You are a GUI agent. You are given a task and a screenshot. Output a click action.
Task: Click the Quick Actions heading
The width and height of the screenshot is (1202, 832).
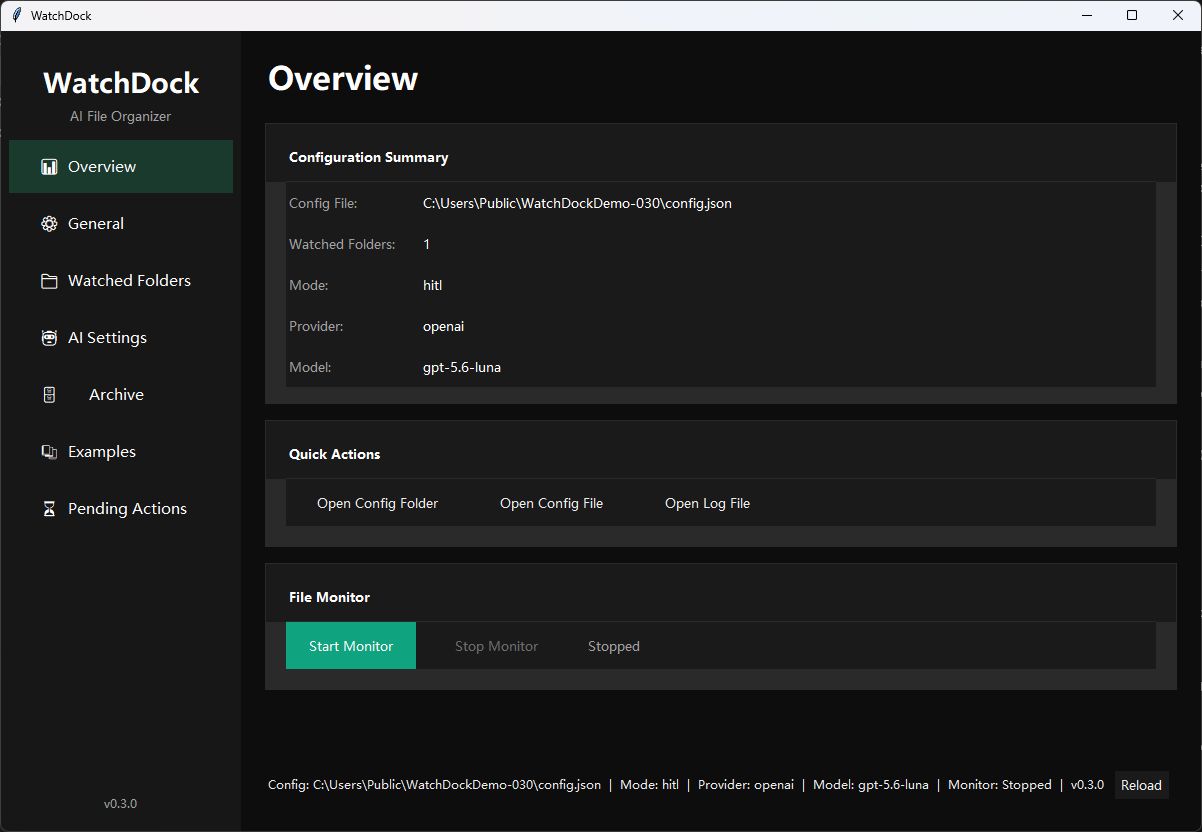(x=335, y=454)
